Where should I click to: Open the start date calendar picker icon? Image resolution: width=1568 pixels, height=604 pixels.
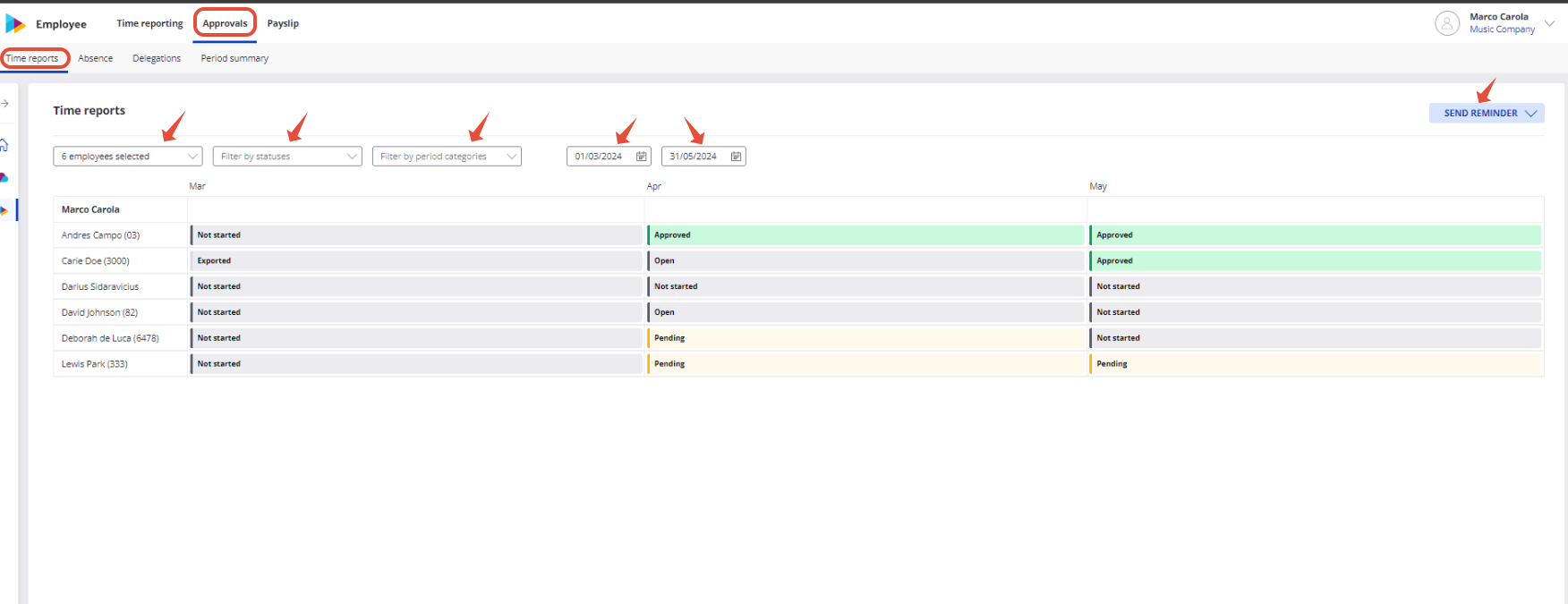642,157
